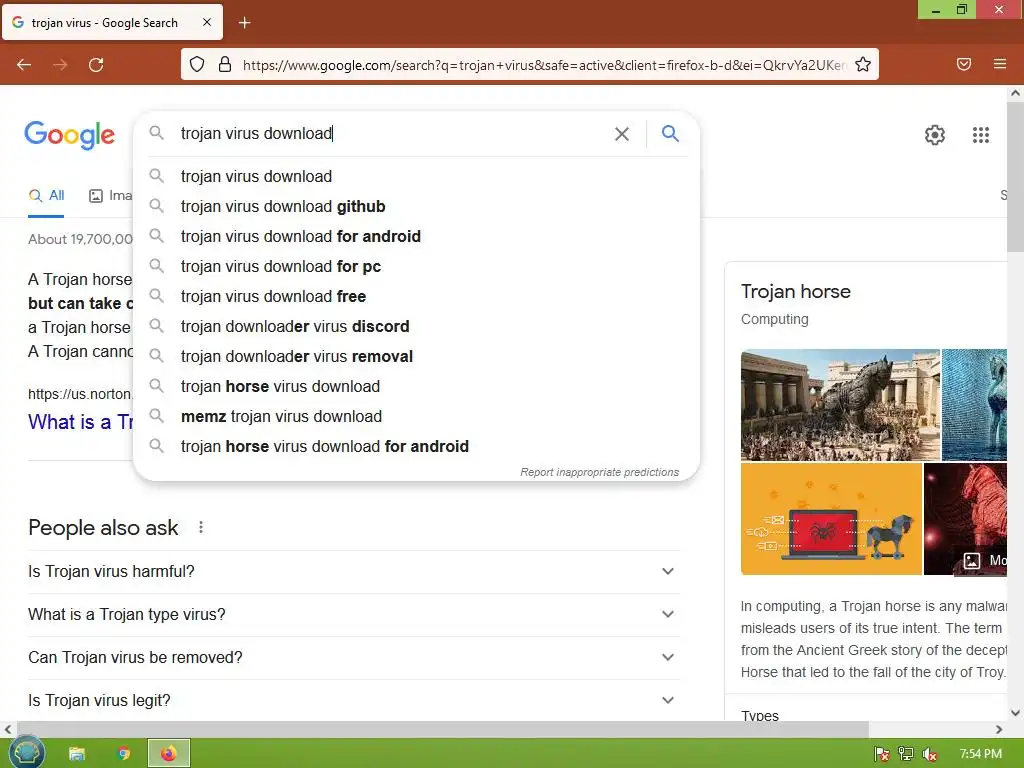Clear the search box with X icon

[622, 134]
